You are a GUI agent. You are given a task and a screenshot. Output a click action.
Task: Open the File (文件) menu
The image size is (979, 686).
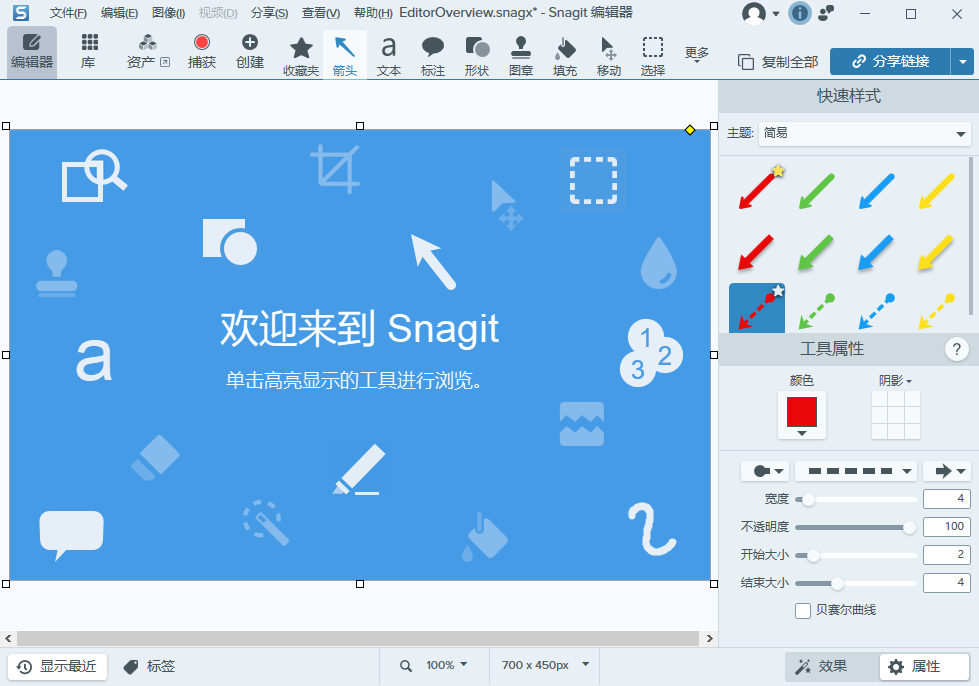click(x=68, y=13)
